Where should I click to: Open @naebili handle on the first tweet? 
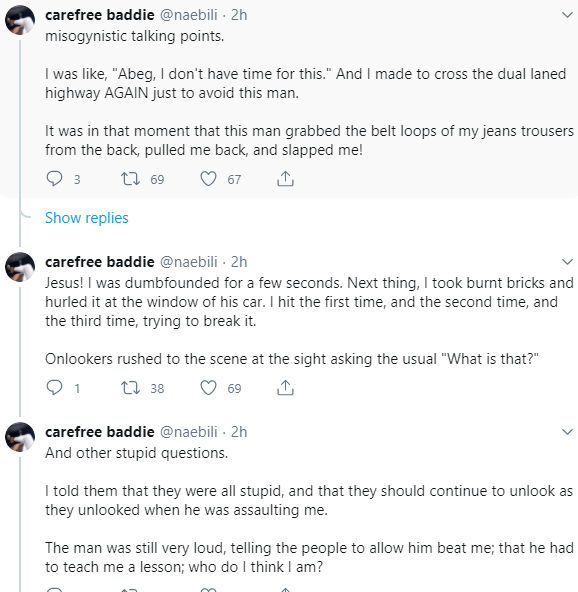189,15
